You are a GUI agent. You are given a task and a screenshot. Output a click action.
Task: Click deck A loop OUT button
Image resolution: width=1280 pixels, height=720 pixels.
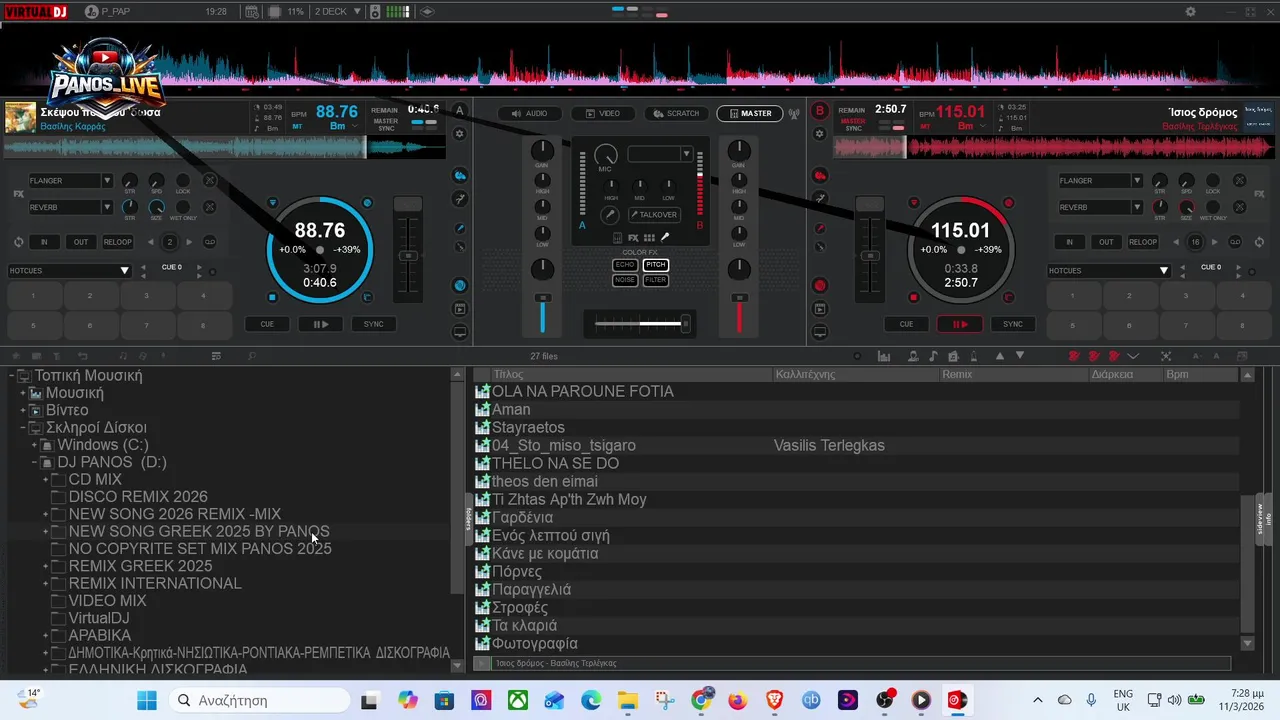[81, 242]
